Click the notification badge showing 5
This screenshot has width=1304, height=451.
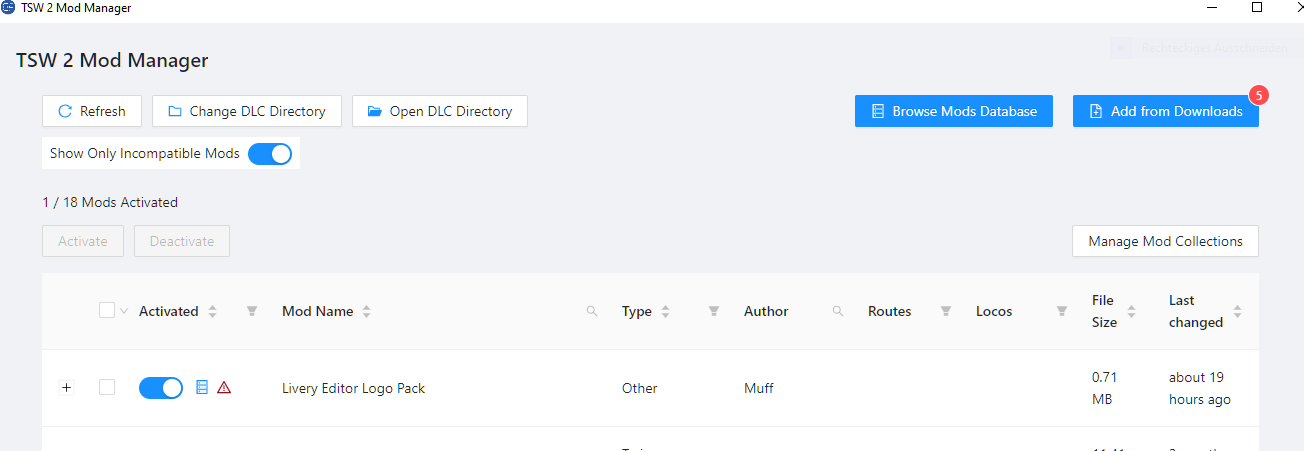[1258, 95]
